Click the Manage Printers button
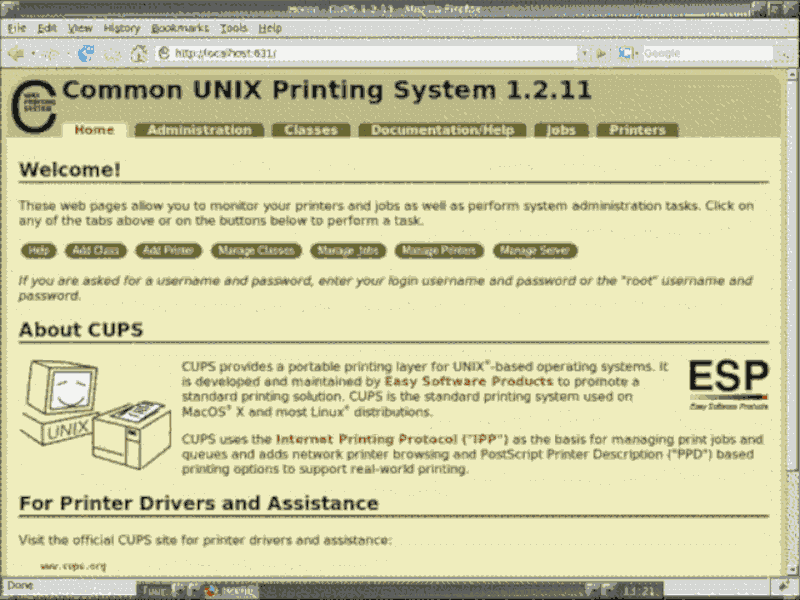 tap(439, 251)
